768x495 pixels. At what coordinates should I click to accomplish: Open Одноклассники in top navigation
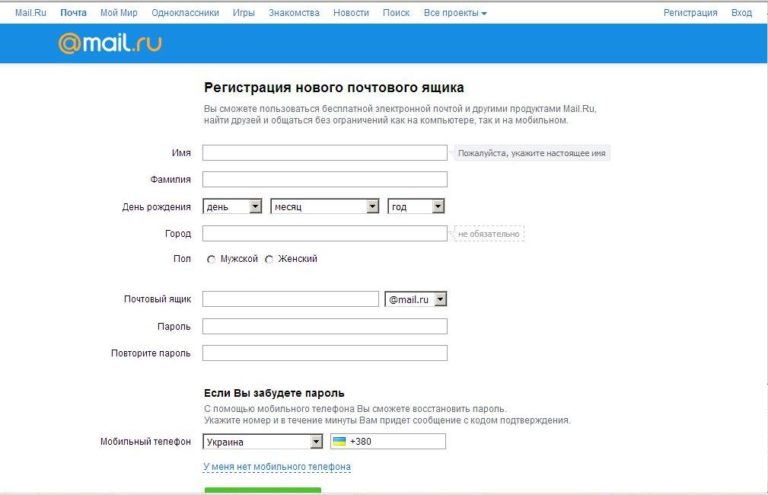coord(185,13)
